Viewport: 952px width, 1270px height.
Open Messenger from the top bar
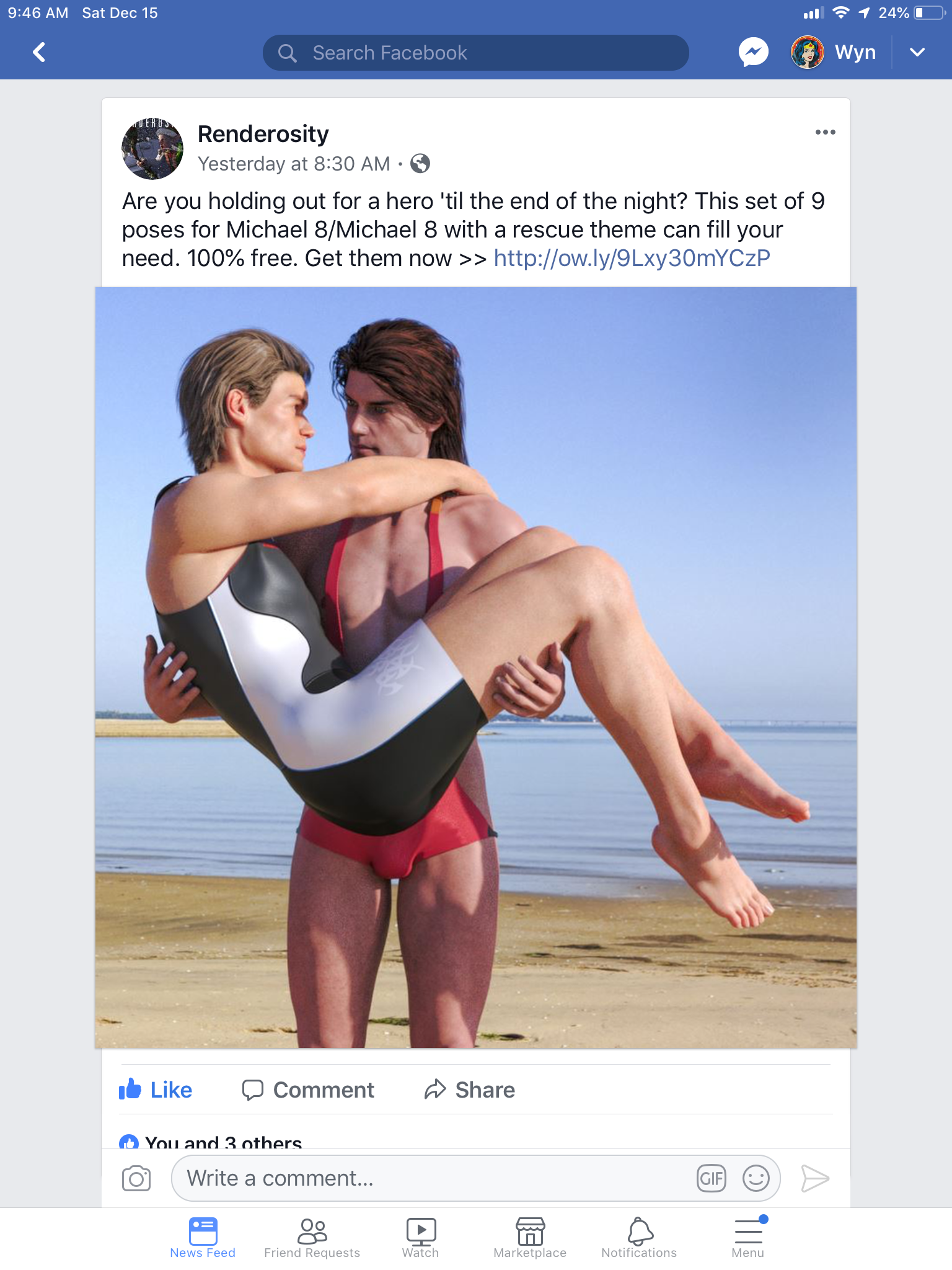coord(753,53)
